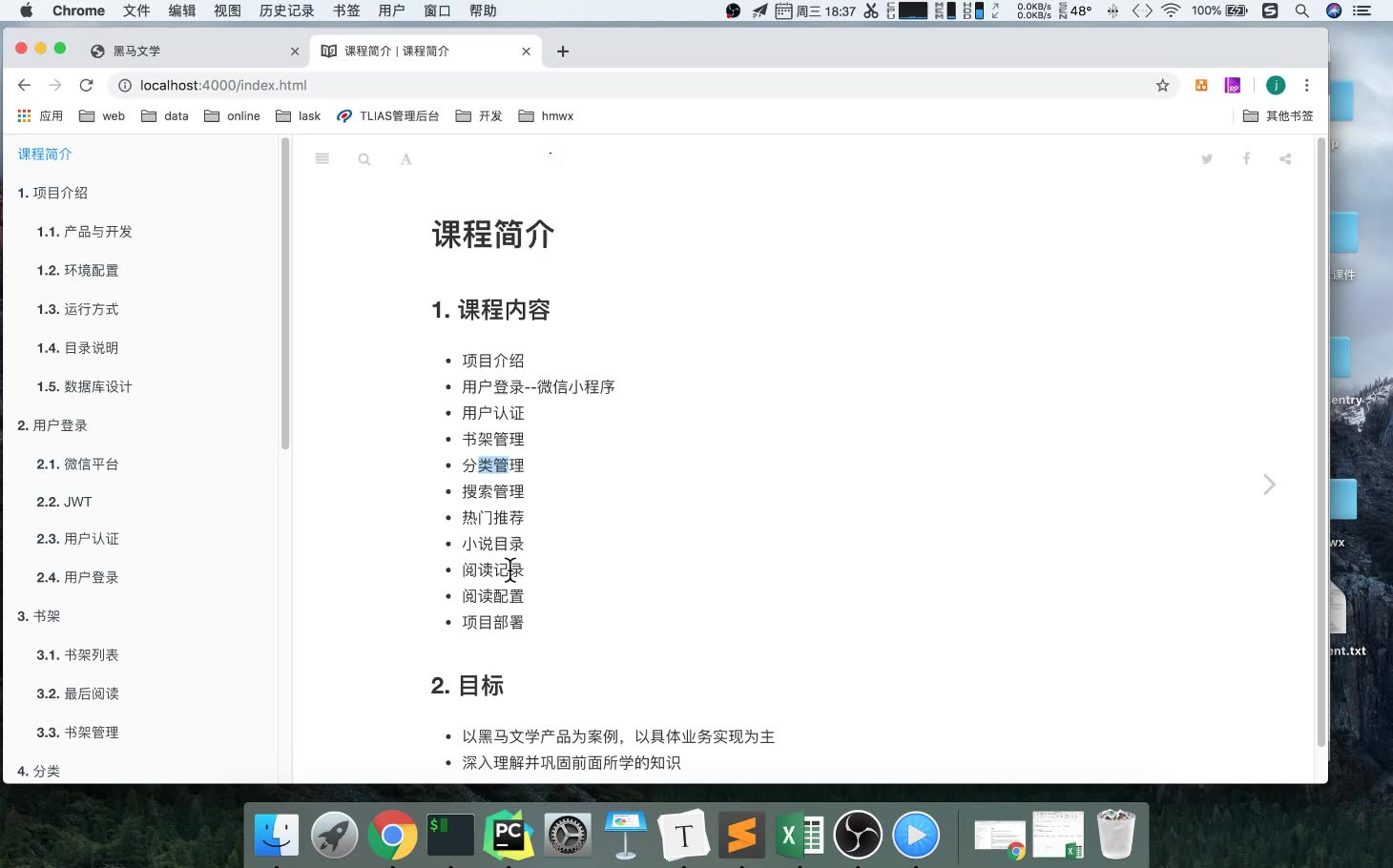Open Sublime Text from the Dock
Image resolution: width=1393 pixels, height=868 pixels.
coord(741,836)
